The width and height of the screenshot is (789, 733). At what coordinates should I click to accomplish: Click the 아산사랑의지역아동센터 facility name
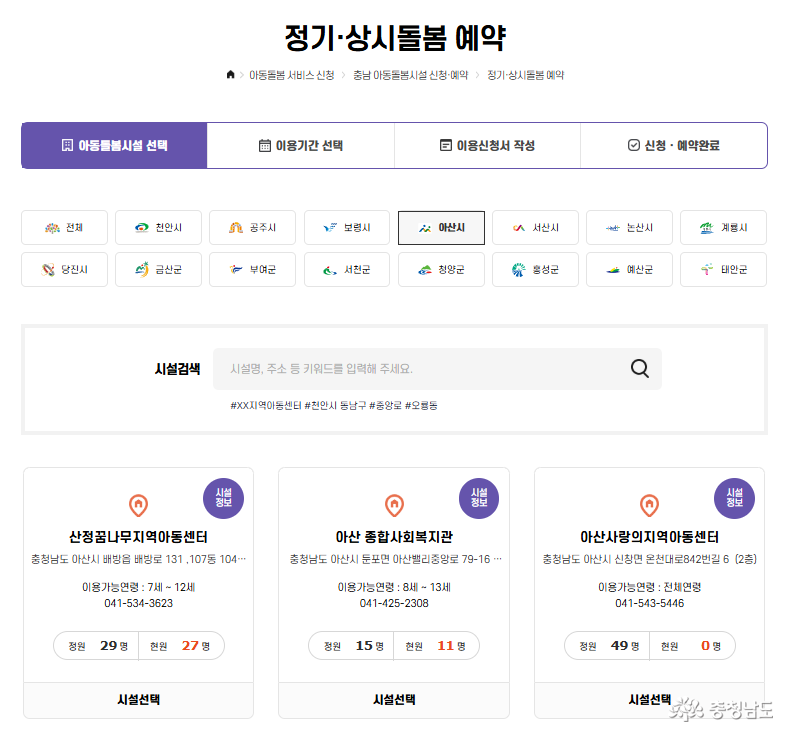pyautogui.click(x=650, y=537)
